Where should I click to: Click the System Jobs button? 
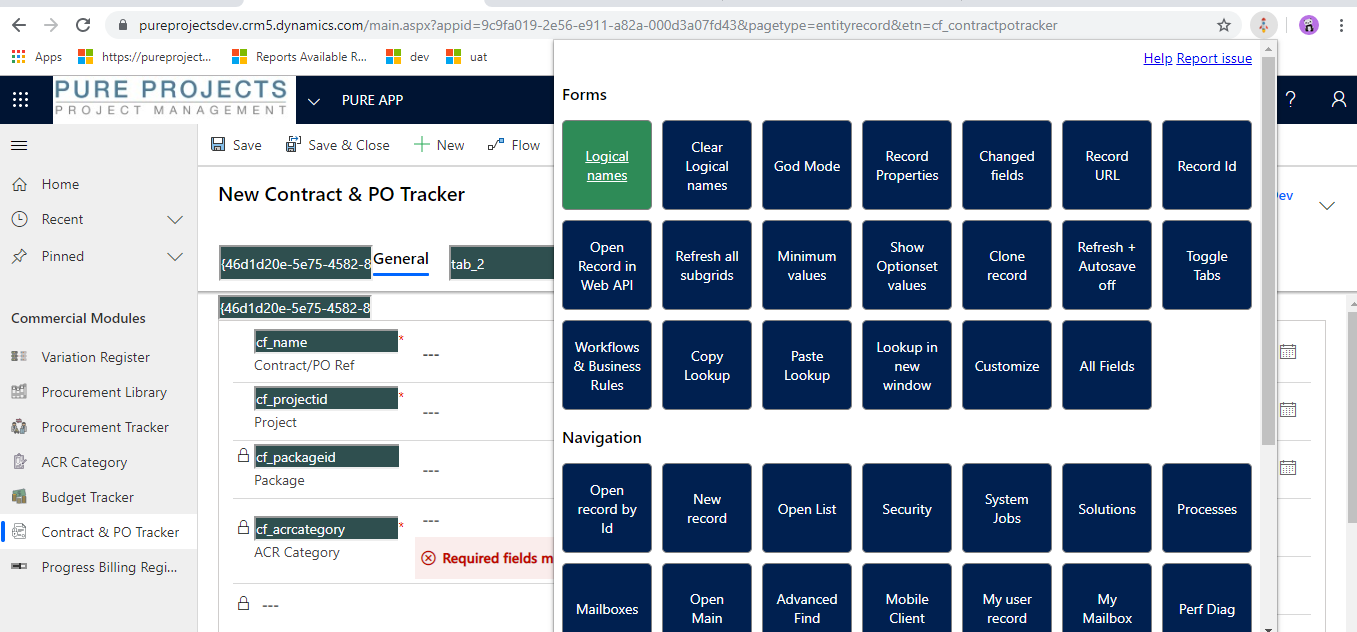(x=1007, y=508)
